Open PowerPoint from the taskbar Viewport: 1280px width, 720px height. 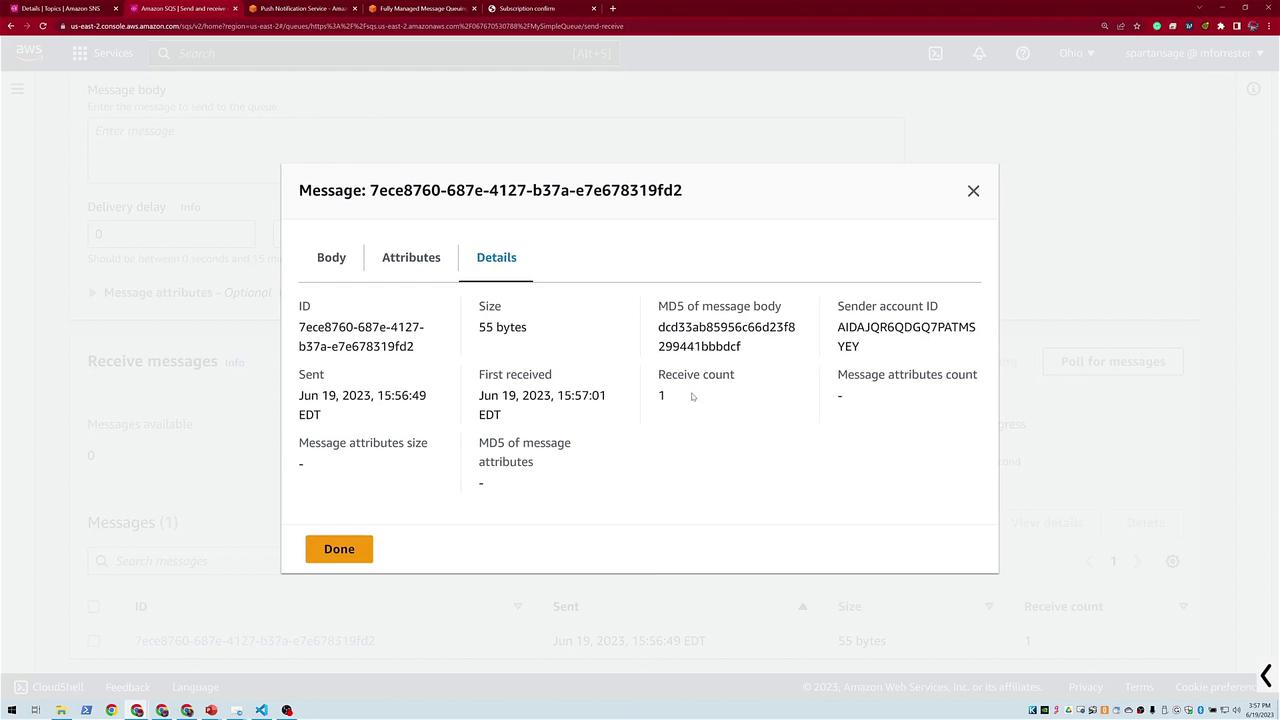[212, 710]
